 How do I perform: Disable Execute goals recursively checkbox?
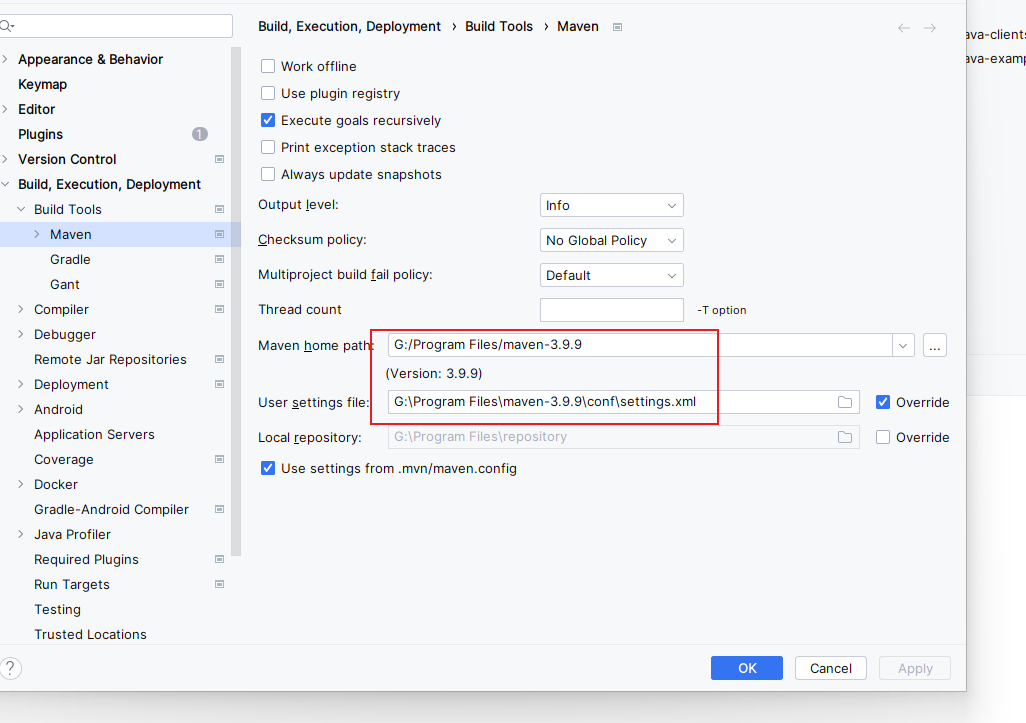coord(268,120)
